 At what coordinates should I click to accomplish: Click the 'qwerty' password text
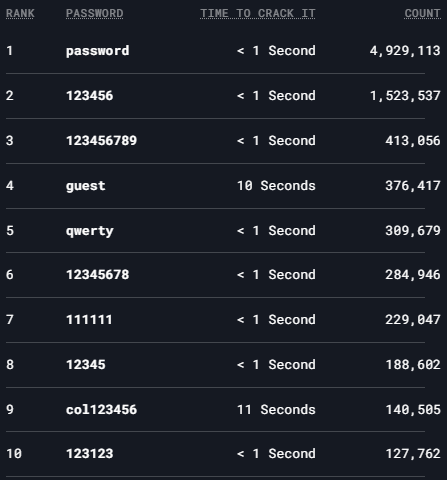coord(90,231)
